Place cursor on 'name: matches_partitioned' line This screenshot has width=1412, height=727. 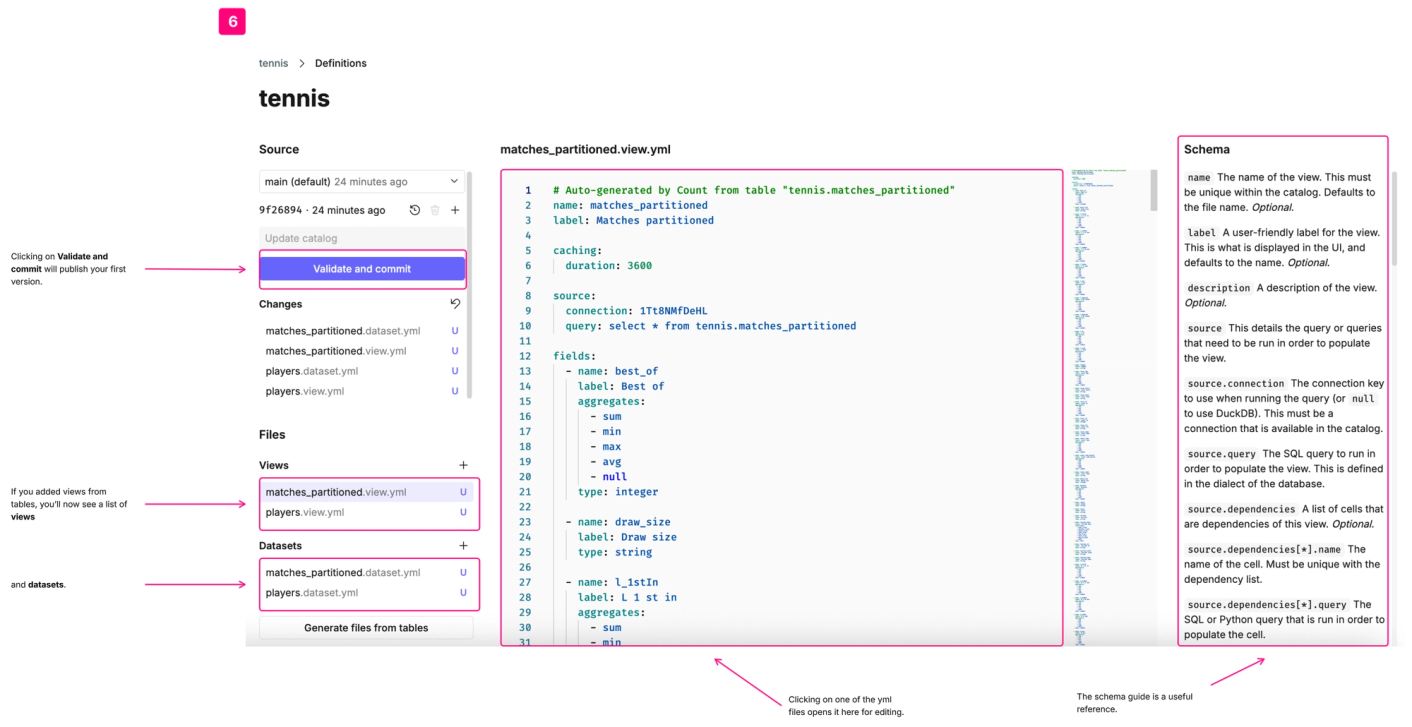tap(630, 205)
